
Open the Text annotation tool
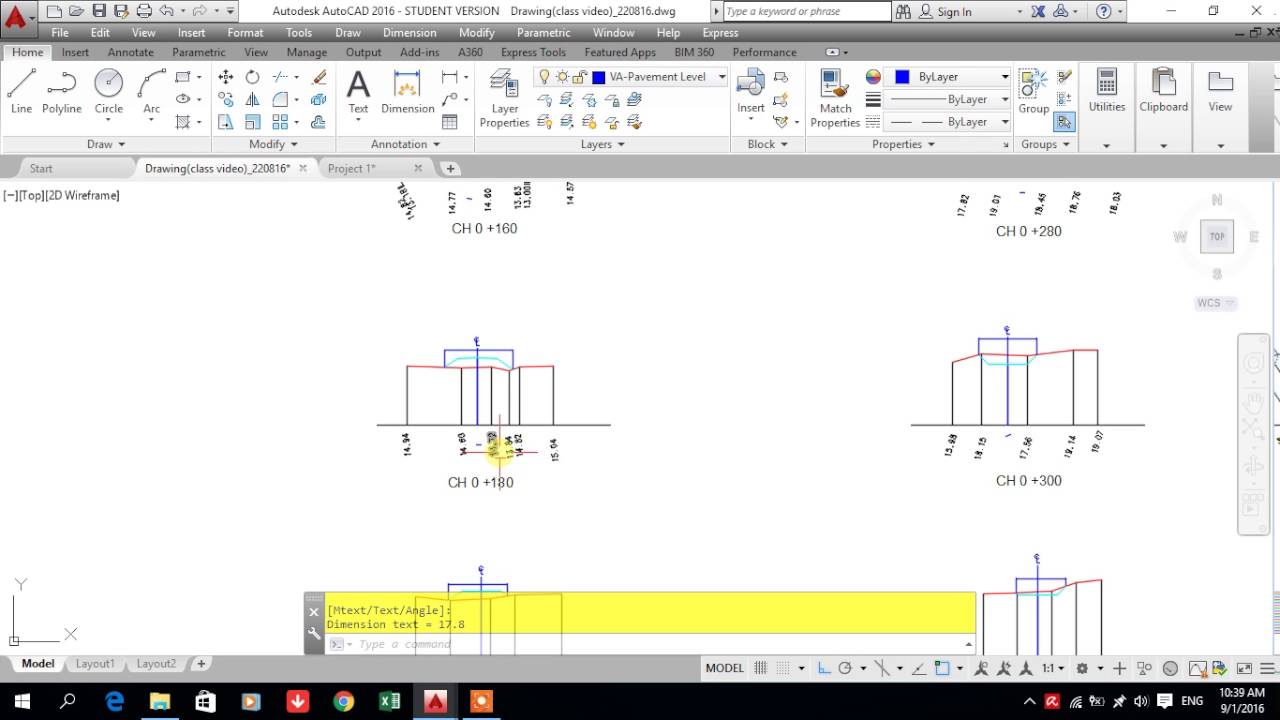[358, 91]
